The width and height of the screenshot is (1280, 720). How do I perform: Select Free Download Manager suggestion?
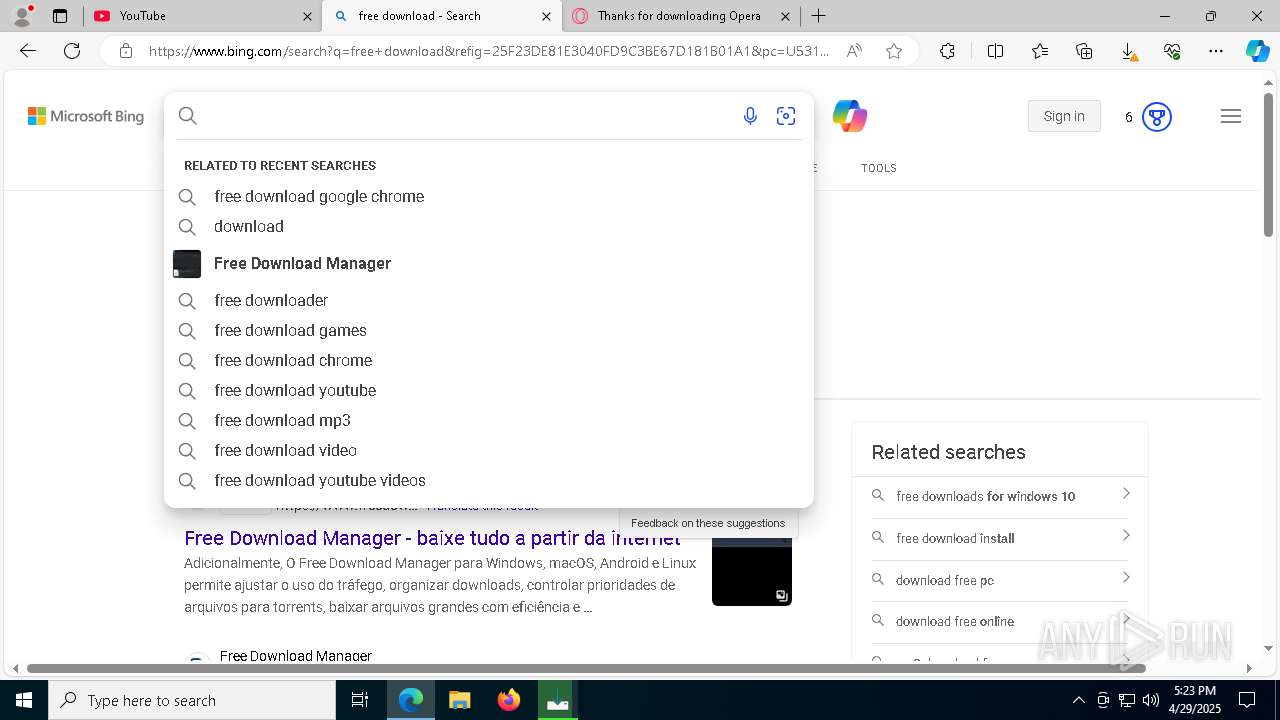tap(489, 263)
